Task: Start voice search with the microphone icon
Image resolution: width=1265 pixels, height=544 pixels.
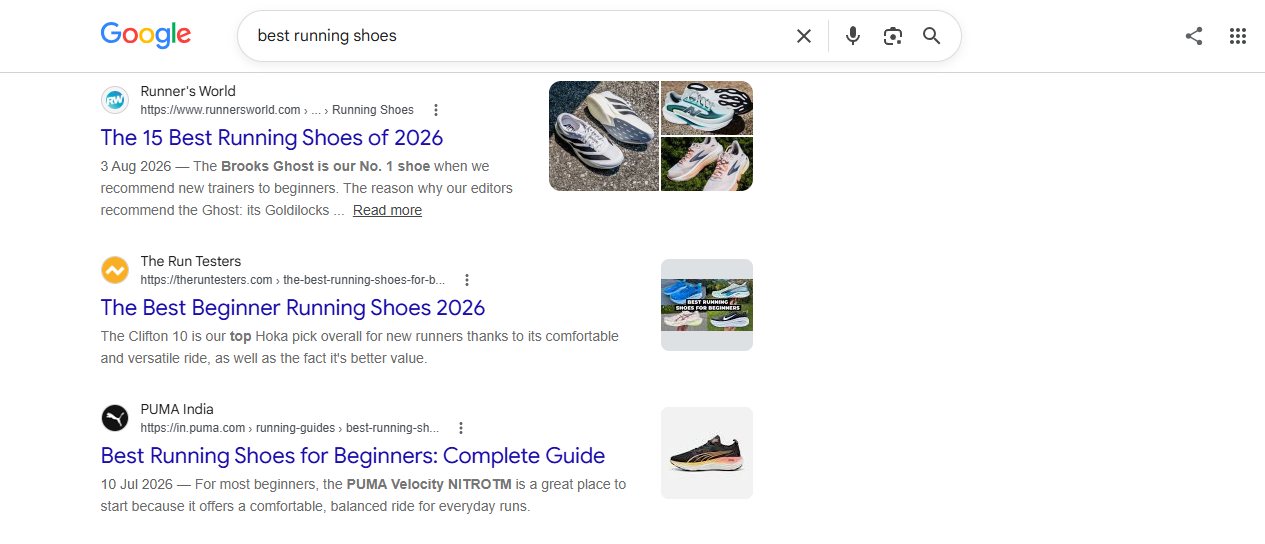Action: coord(853,36)
